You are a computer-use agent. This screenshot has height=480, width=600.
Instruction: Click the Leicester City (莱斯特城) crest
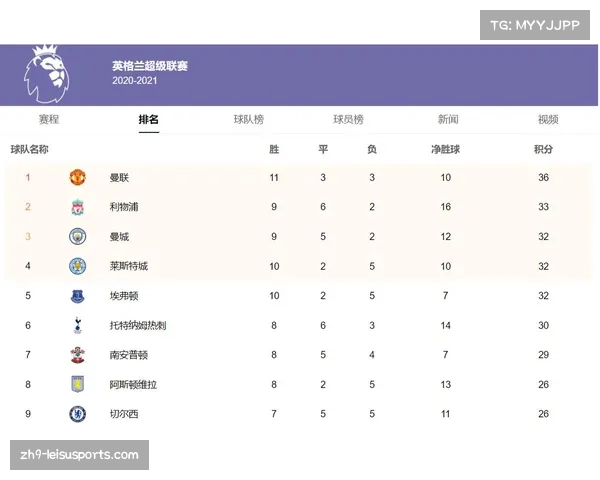coord(78,266)
